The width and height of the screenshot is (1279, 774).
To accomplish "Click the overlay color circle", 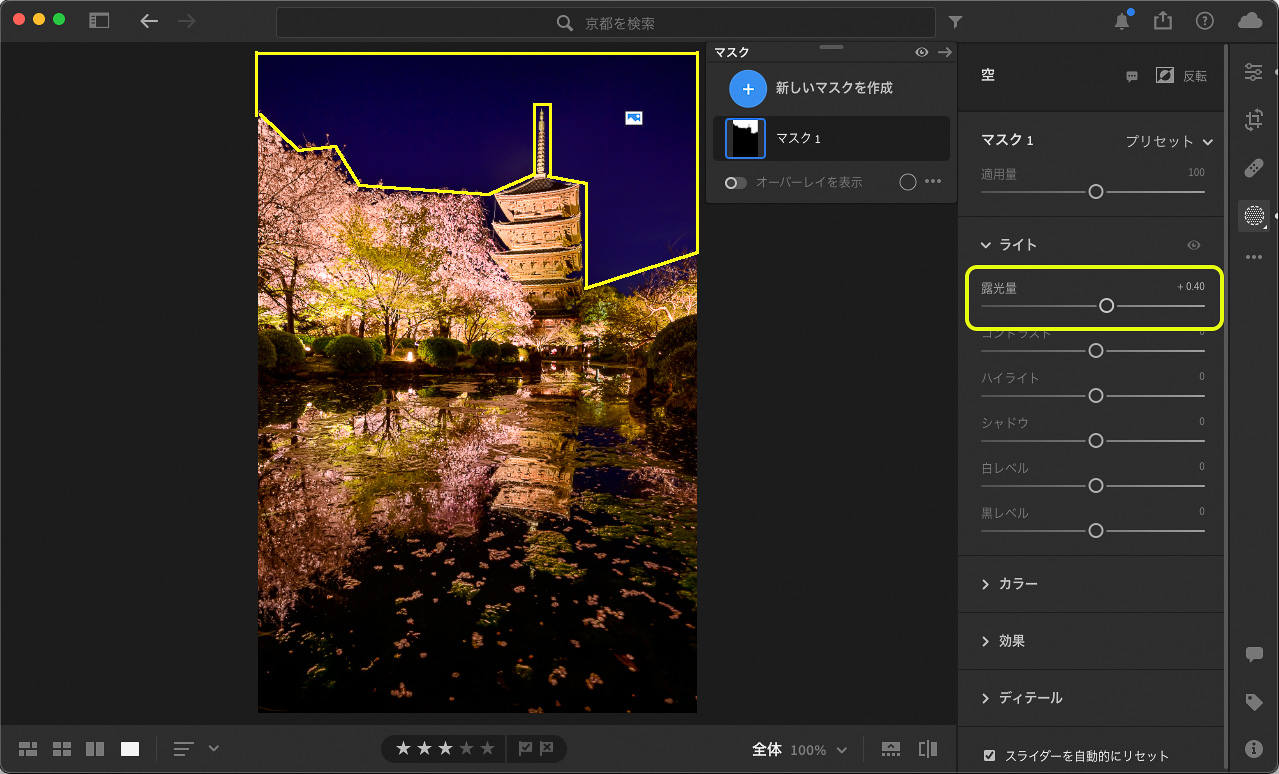I will point(908,182).
